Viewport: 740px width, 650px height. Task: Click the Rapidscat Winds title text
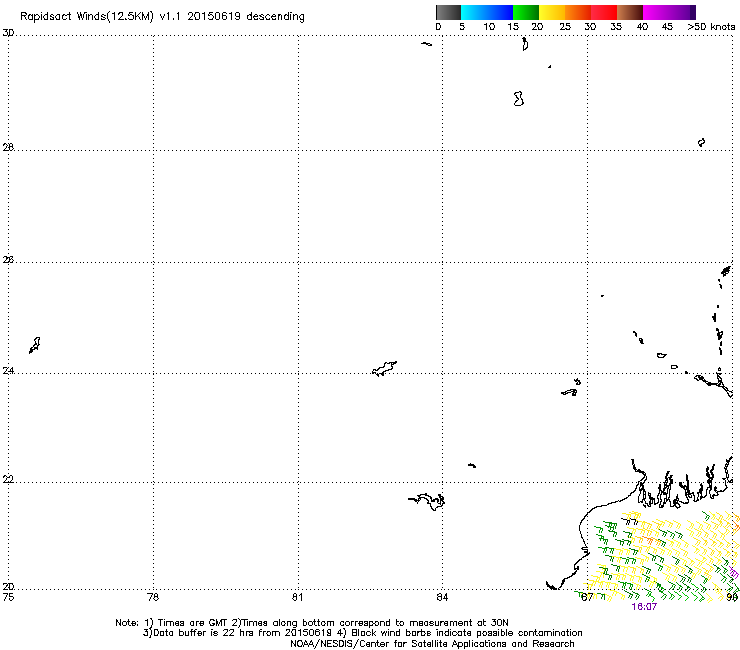tap(162, 17)
